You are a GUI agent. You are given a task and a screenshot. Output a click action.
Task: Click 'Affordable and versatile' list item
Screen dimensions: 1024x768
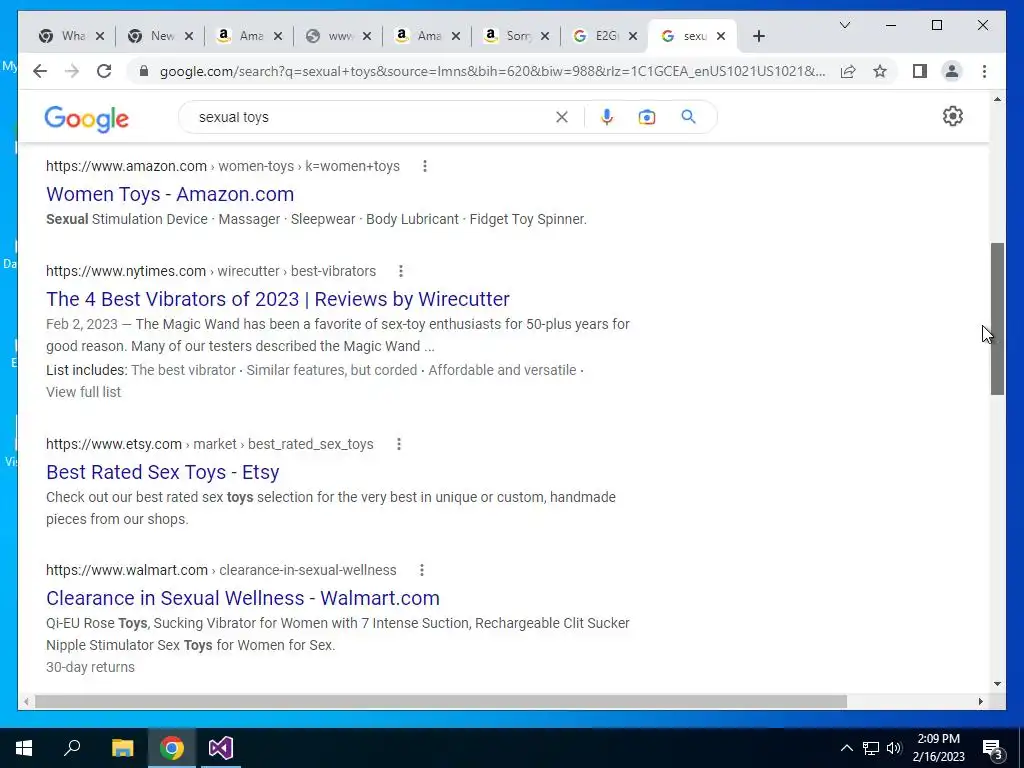502,370
